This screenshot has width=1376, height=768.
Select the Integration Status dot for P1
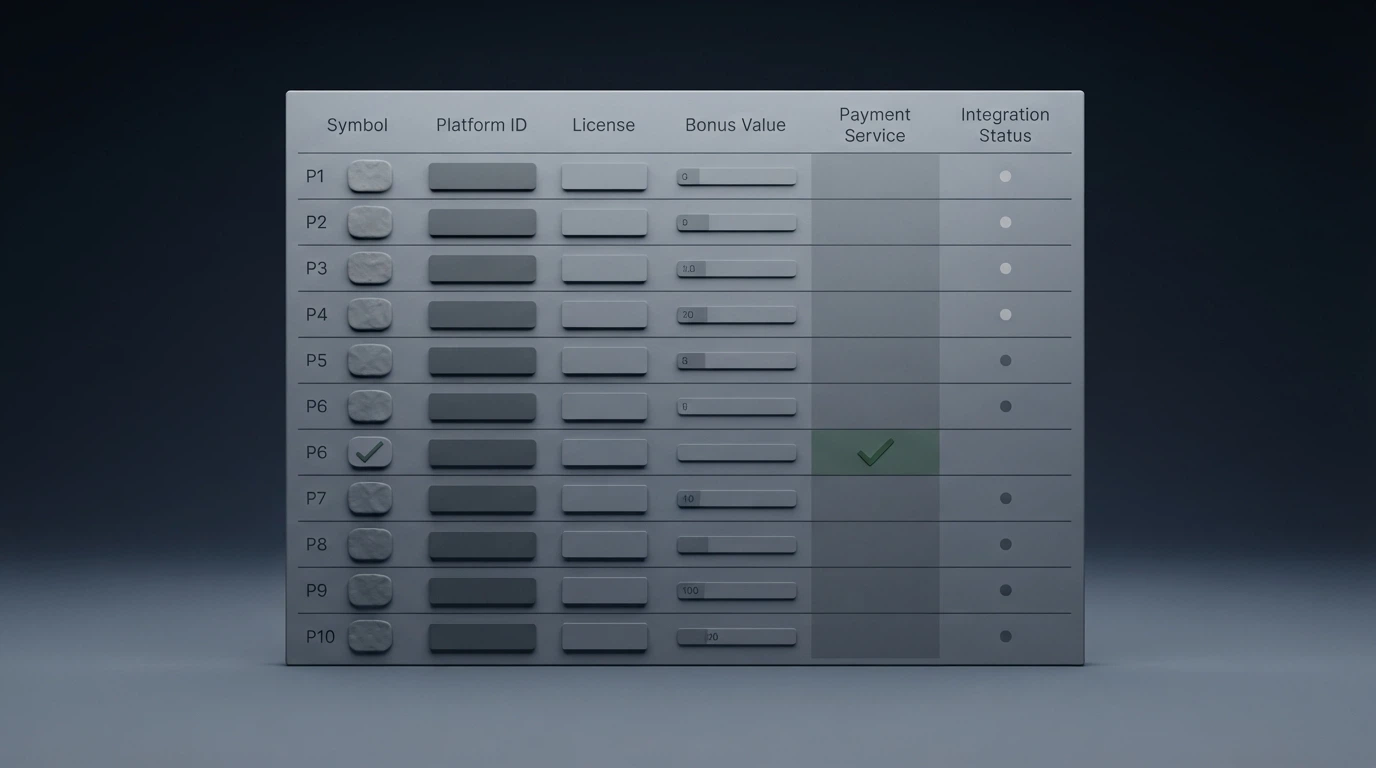pyautogui.click(x=1005, y=176)
